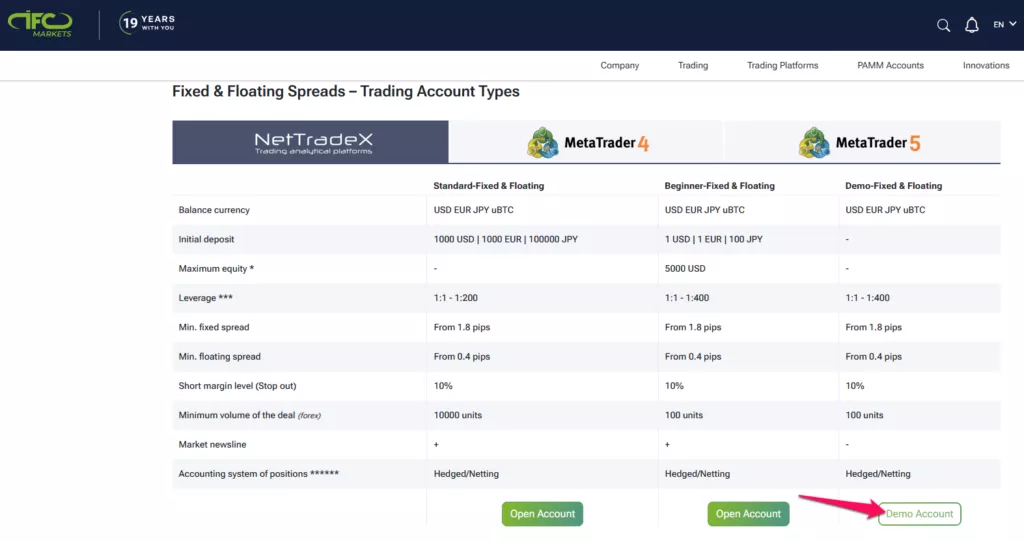Click the MetaTrader 5 logo icon
Viewport: 1024px width, 542px height.
pos(814,142)
